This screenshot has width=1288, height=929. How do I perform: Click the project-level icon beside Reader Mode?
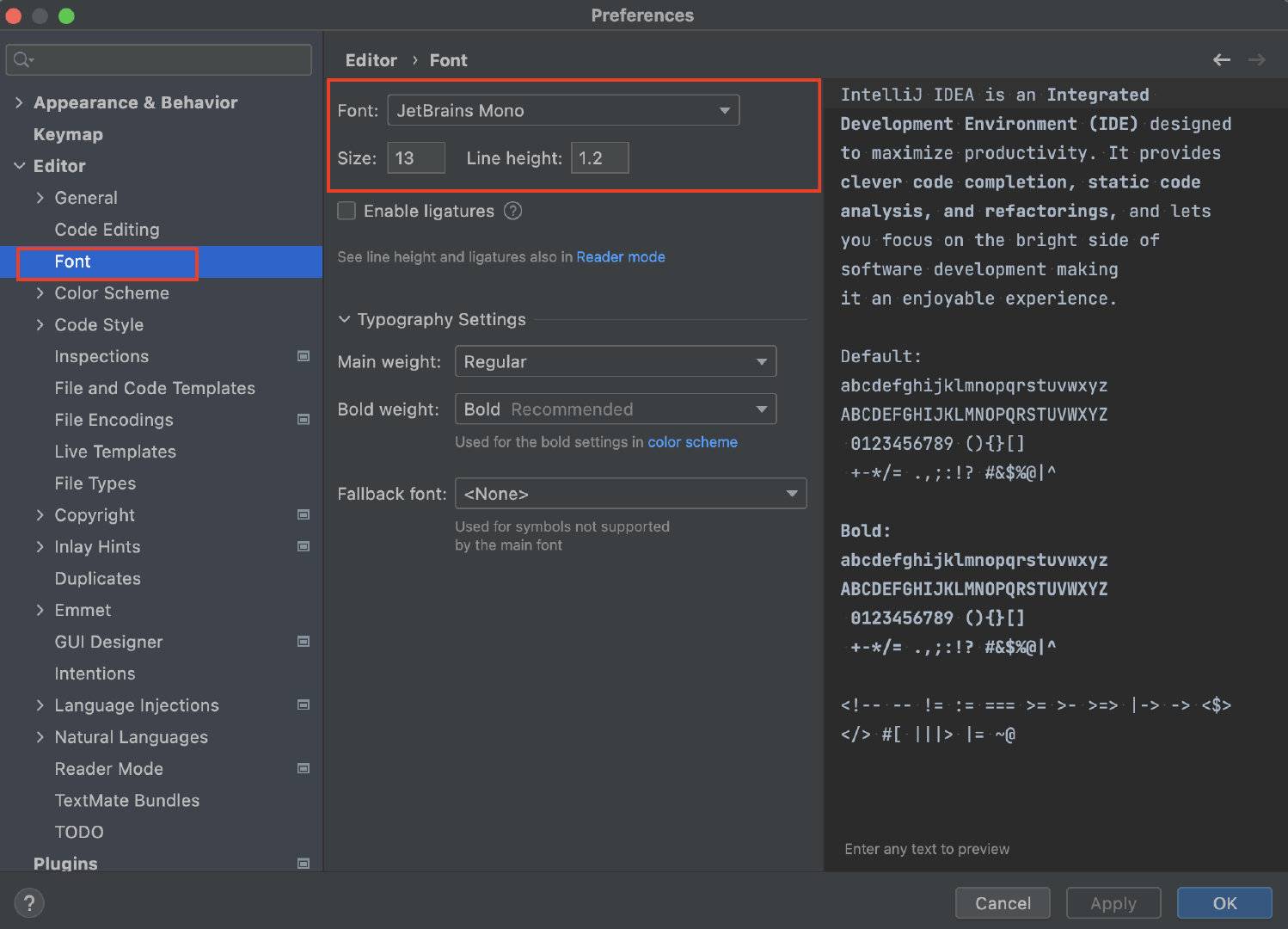click(x=304, y=768)
